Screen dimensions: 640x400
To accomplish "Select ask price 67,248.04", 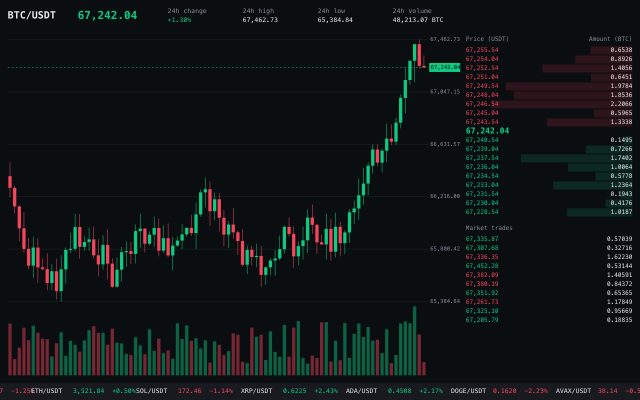I will pos(482,95).
